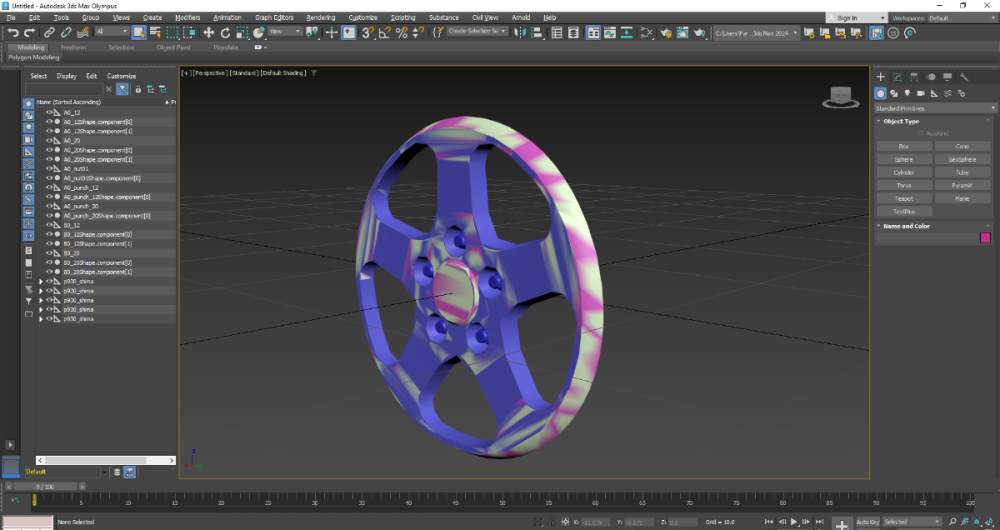This screenshot has height=530, width=1000.
Task: Click the Teapot primitive button
Action: (904, 198)
